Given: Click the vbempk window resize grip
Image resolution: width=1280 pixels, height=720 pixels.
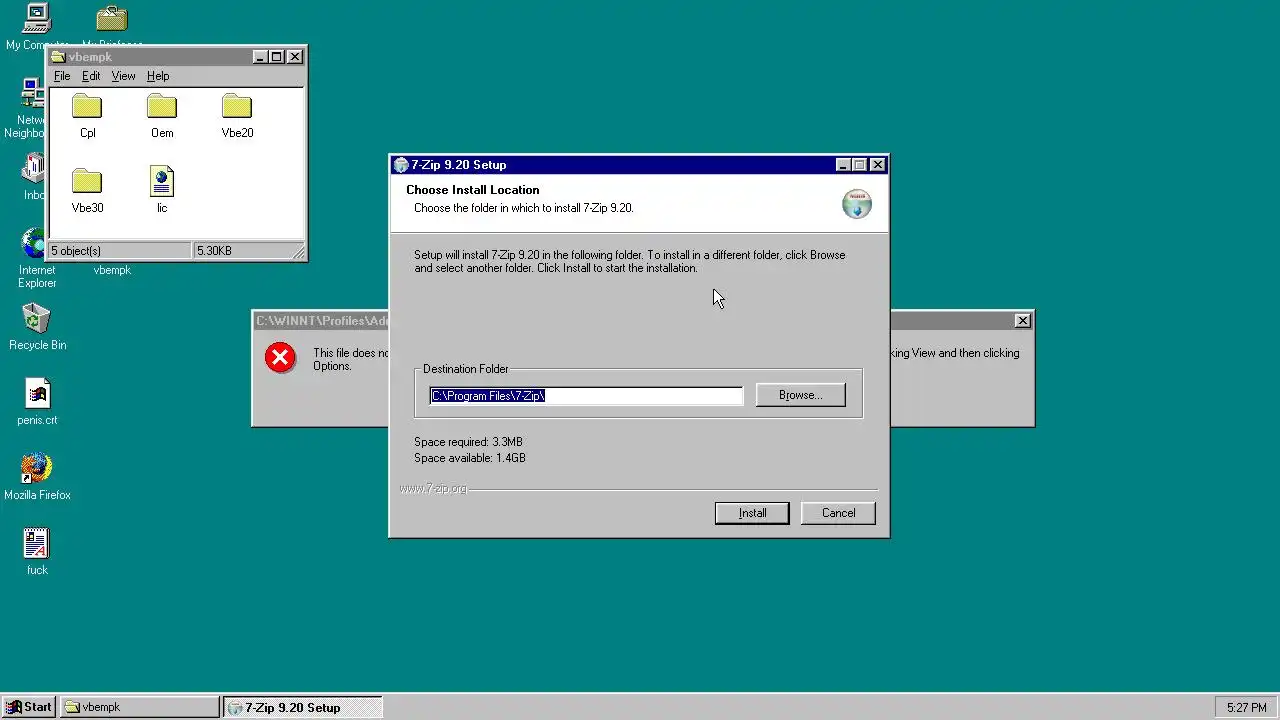Looking at the screenshot, I should point(298,252).
